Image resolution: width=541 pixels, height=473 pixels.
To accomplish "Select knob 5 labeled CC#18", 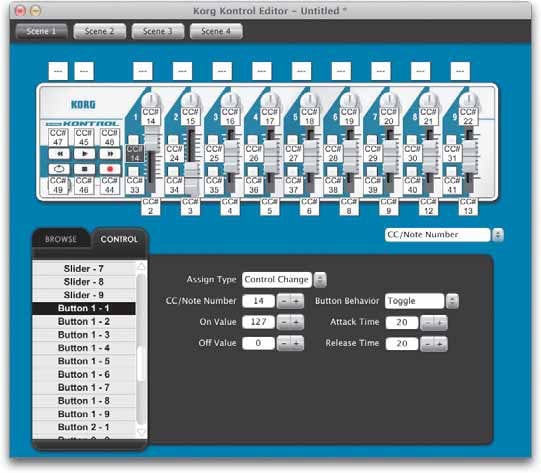I will [x=309, y=117].
